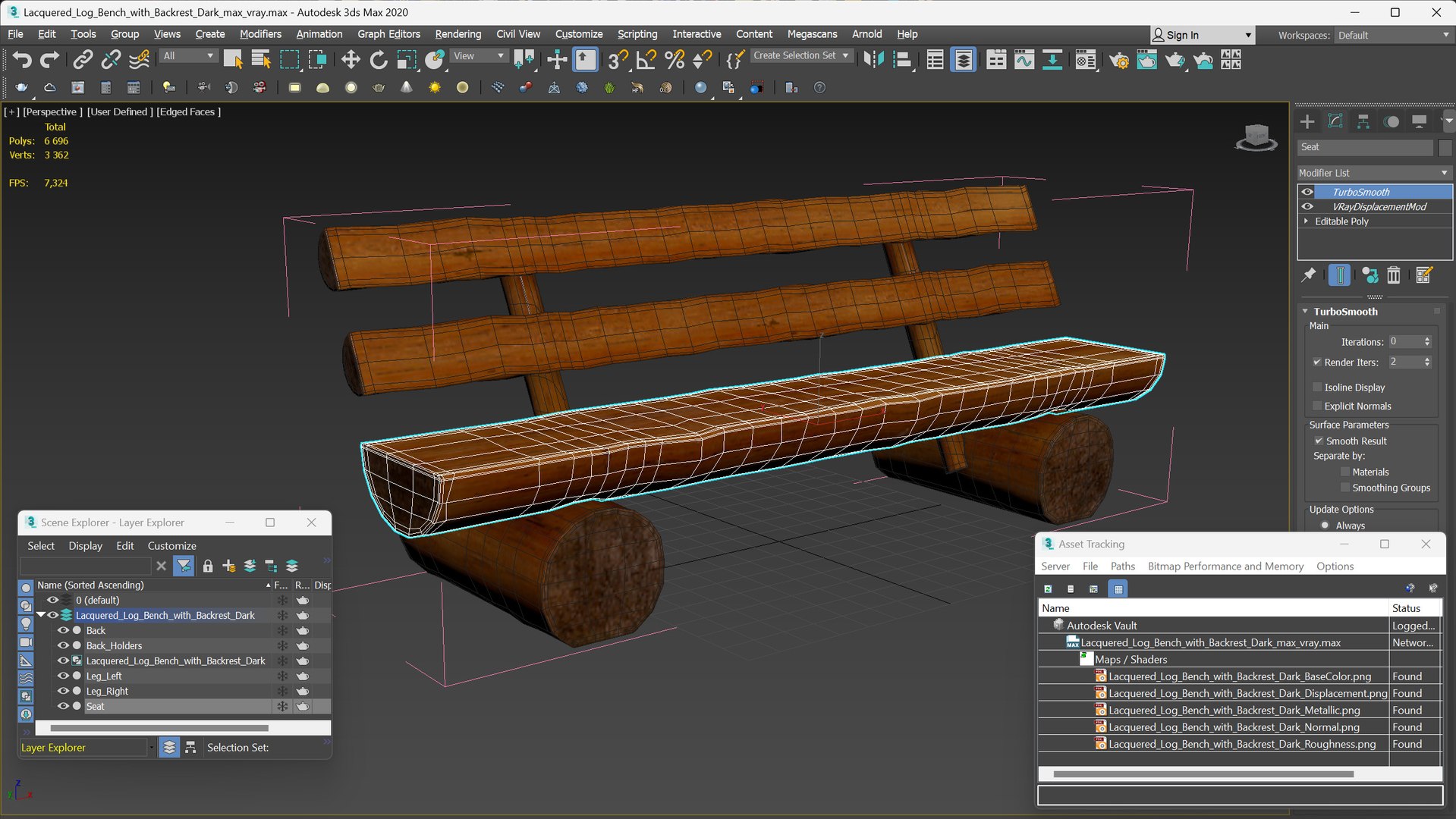Click Make Unique icon below the modifier stack

pyautogui.click(x=1370, y=275)
